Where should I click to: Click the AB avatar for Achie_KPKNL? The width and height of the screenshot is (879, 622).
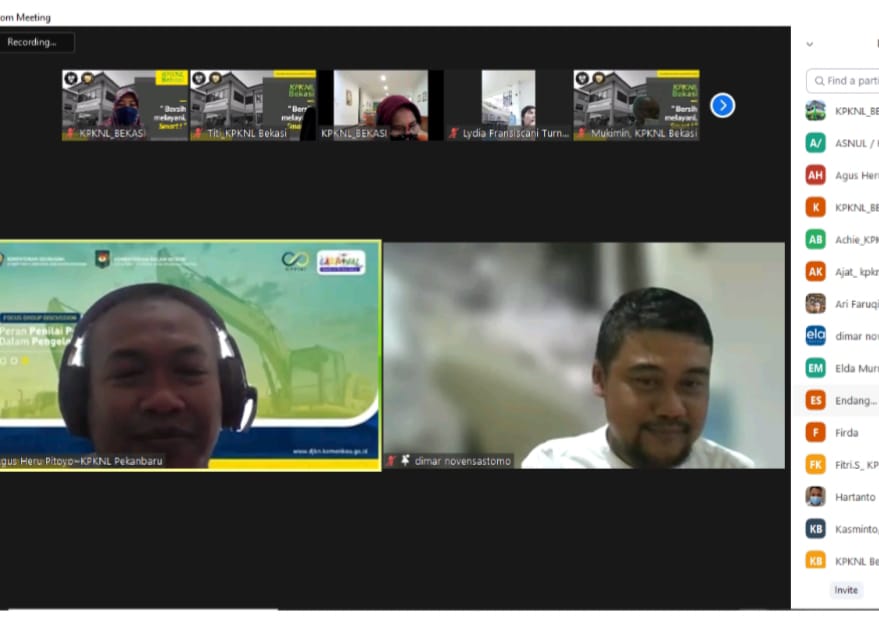(816, 239)
